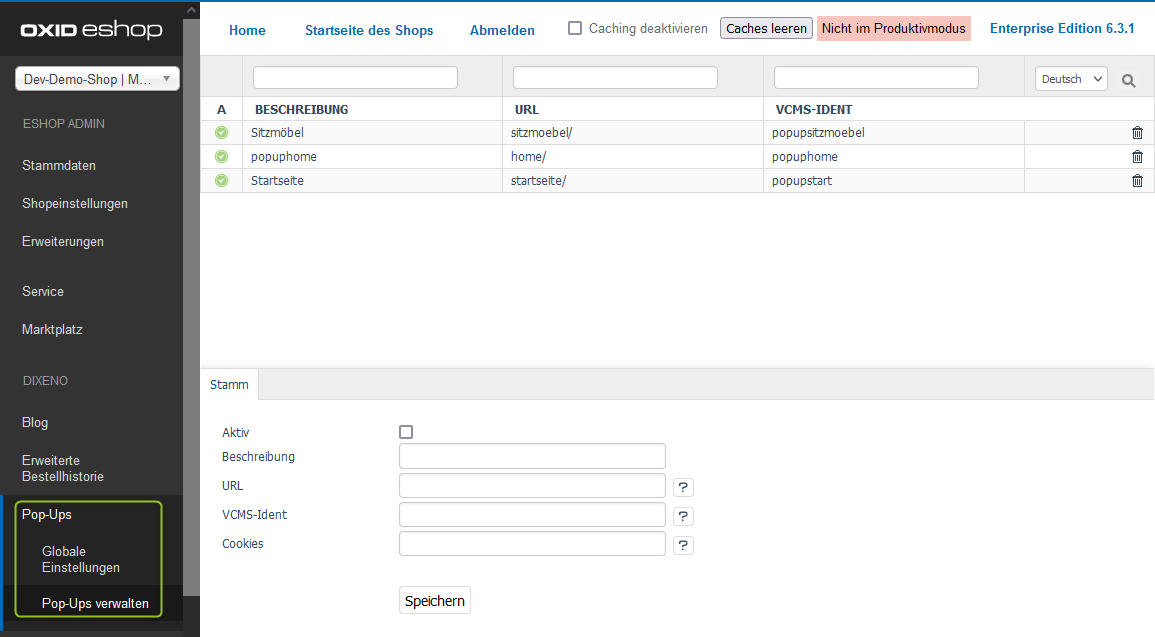Click the Speichern button
This screenshot has width=1155, height=637.
pyautogui.click(x=435, y=600)
